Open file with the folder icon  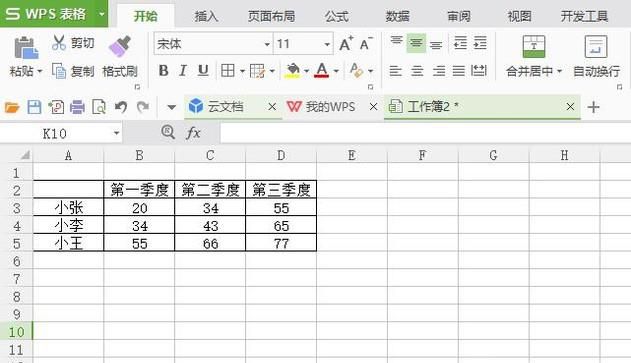click(x=12, y=107)
